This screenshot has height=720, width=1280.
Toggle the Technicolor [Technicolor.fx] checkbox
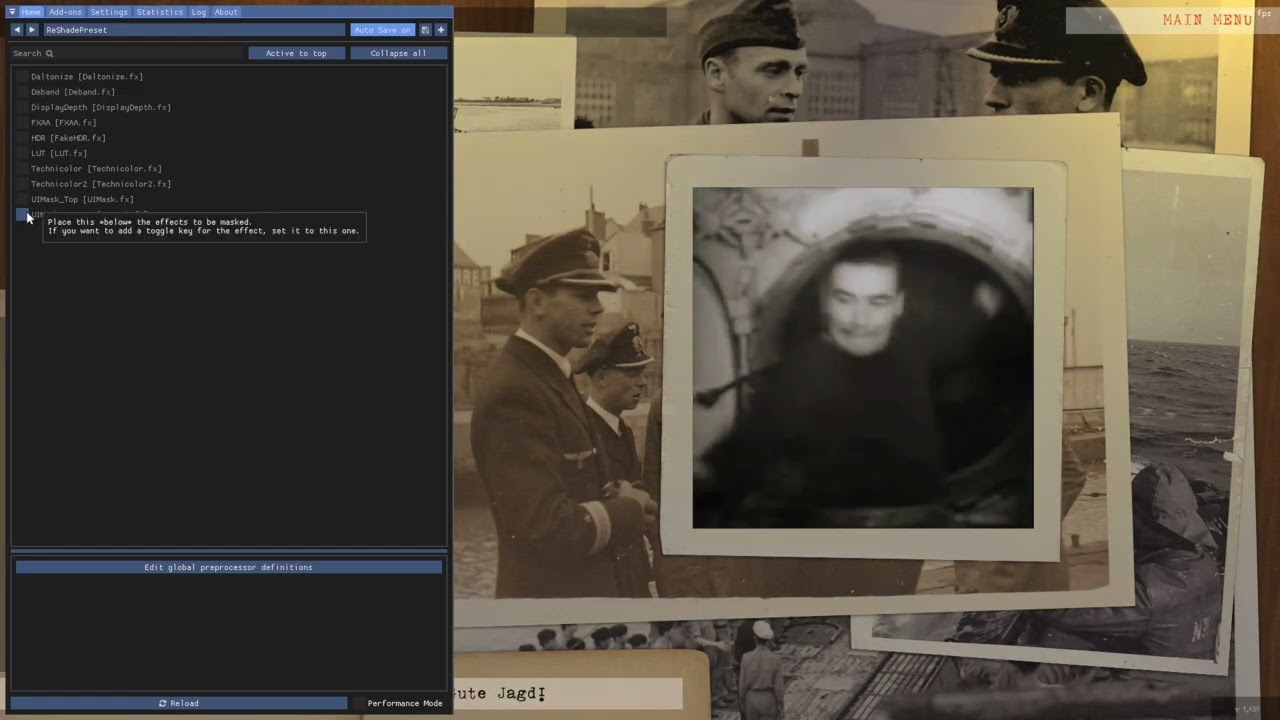pos(22,169)
